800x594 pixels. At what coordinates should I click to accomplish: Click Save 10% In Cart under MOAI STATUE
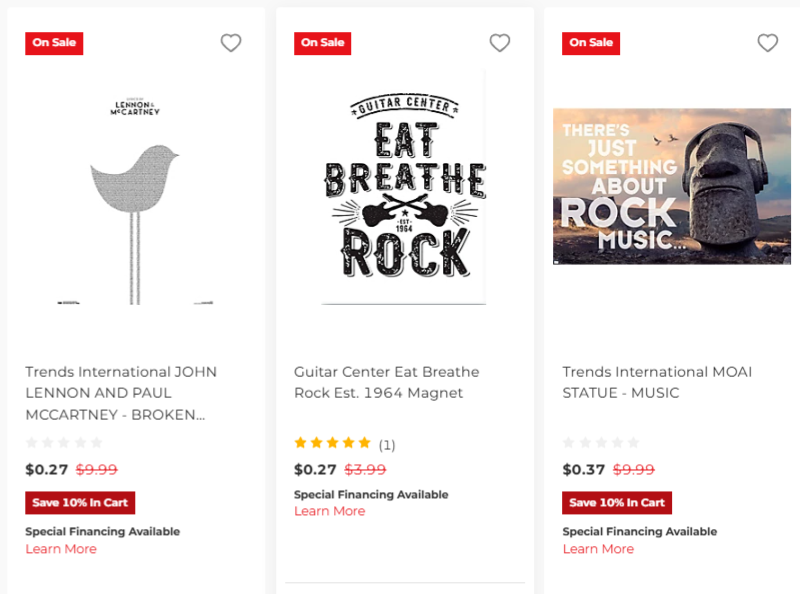coord(616,503)
